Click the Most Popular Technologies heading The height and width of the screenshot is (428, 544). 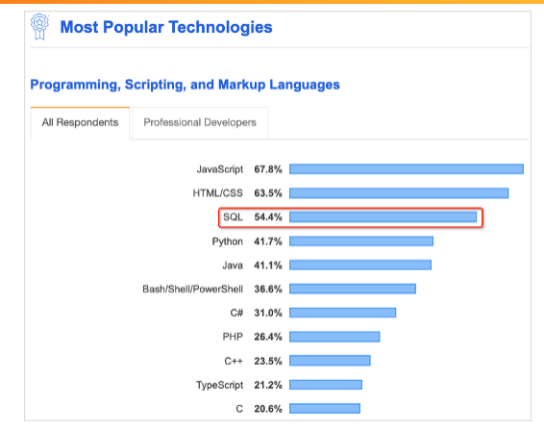click(166, 27)
